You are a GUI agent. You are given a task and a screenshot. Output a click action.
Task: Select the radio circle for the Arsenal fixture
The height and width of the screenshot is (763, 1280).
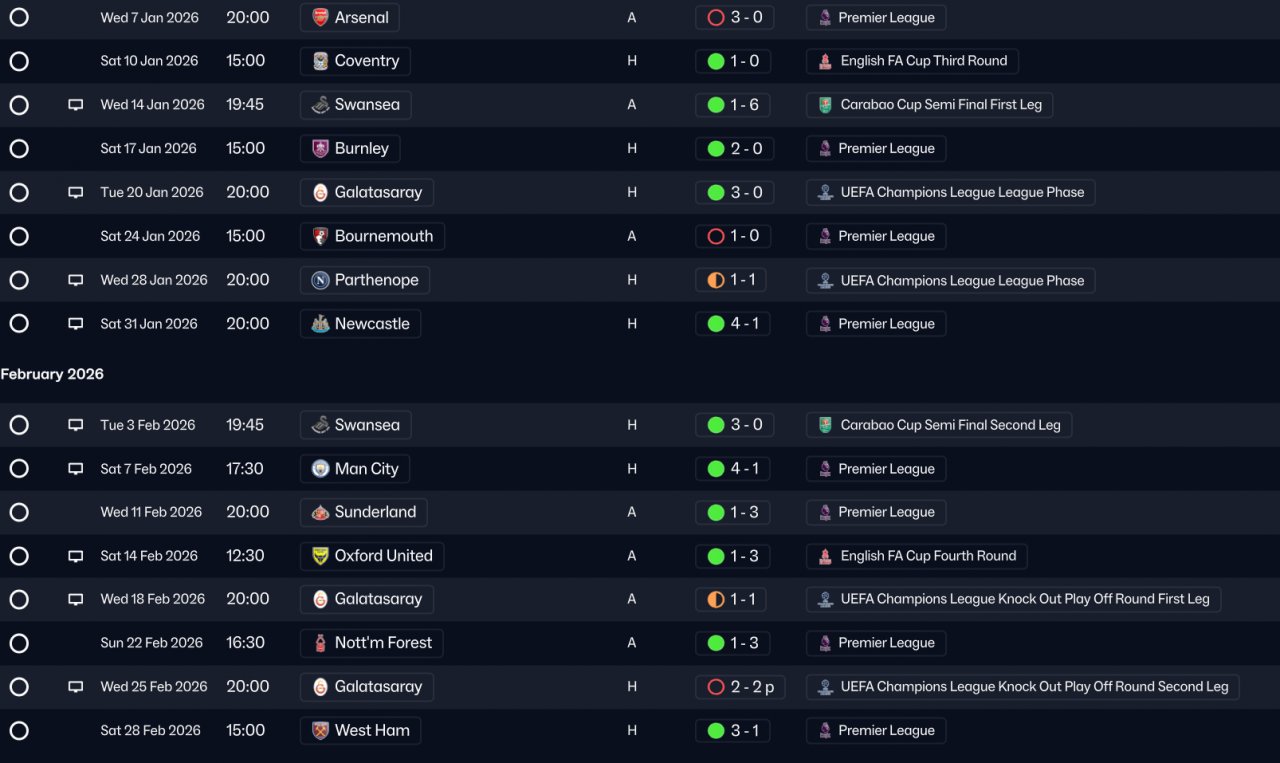tap(19, 17)
